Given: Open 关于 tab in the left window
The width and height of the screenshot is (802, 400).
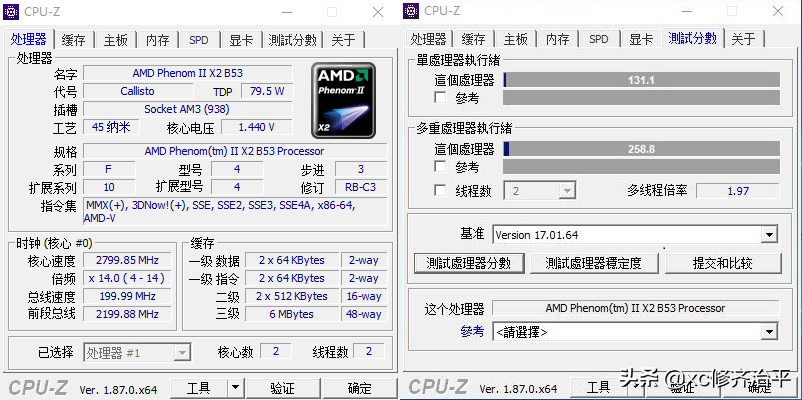Looking at the screenshot, I should [343, 40].
